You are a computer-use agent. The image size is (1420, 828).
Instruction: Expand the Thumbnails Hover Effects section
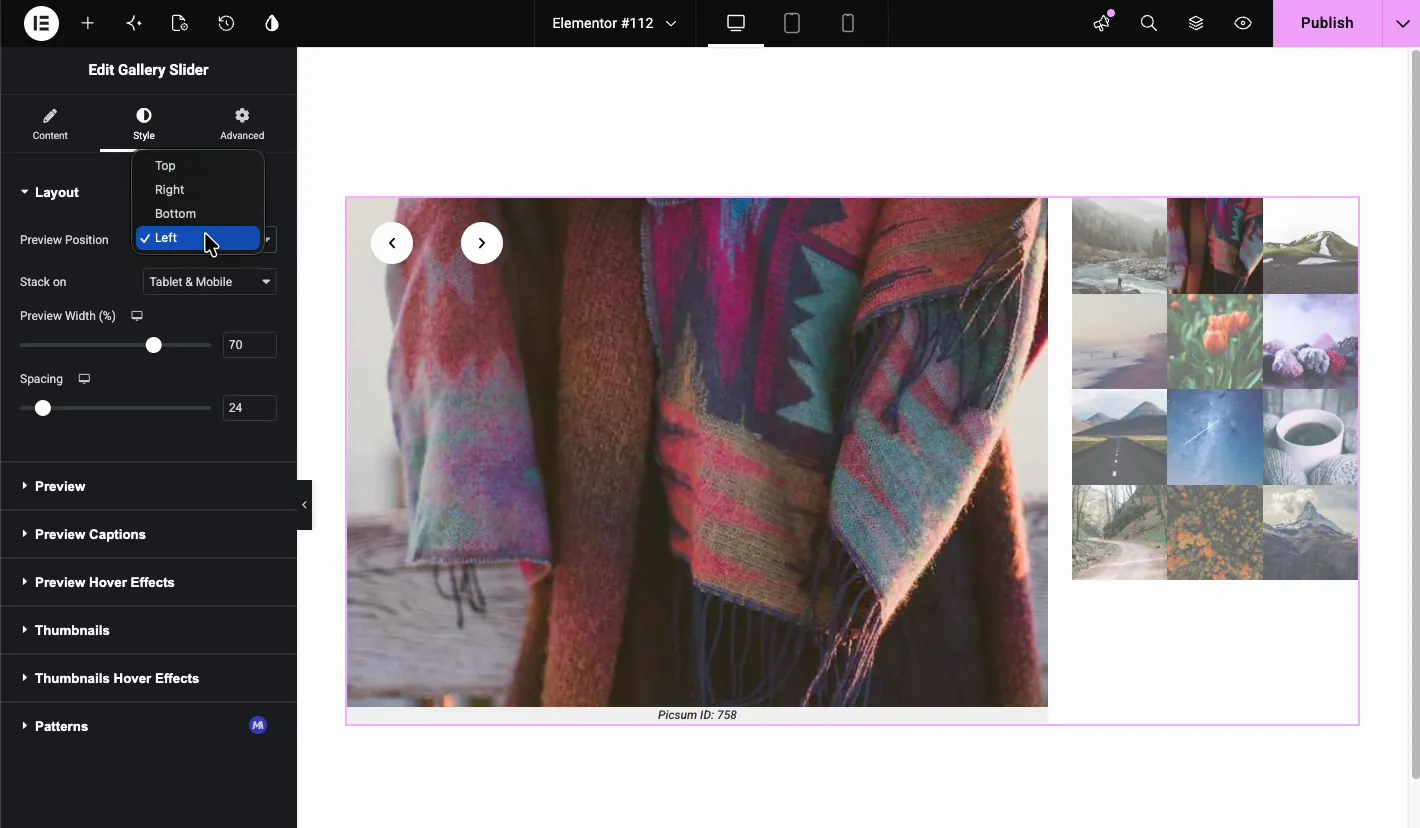point(148,678)
